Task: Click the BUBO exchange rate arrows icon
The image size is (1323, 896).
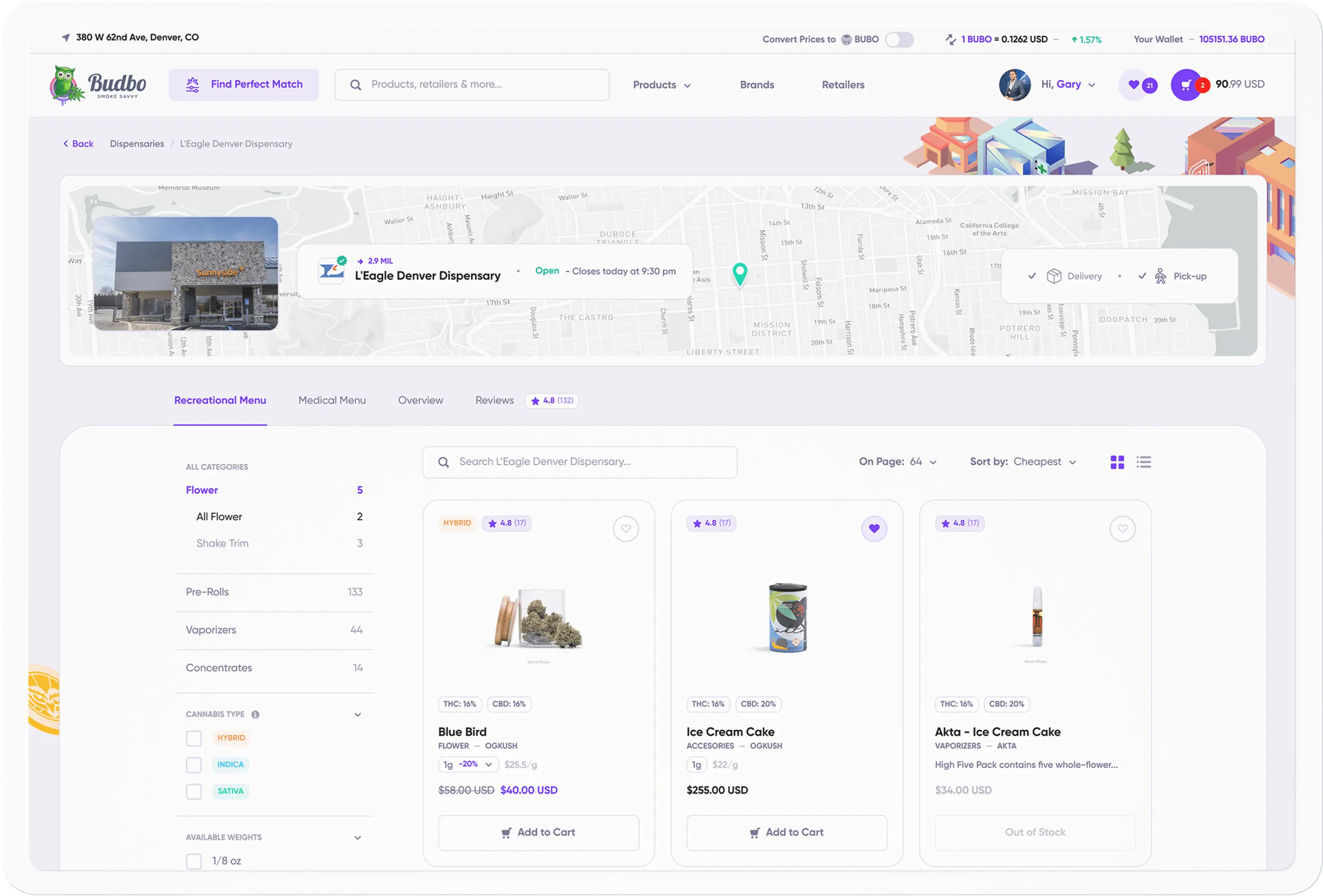Action: coord(950,39)
